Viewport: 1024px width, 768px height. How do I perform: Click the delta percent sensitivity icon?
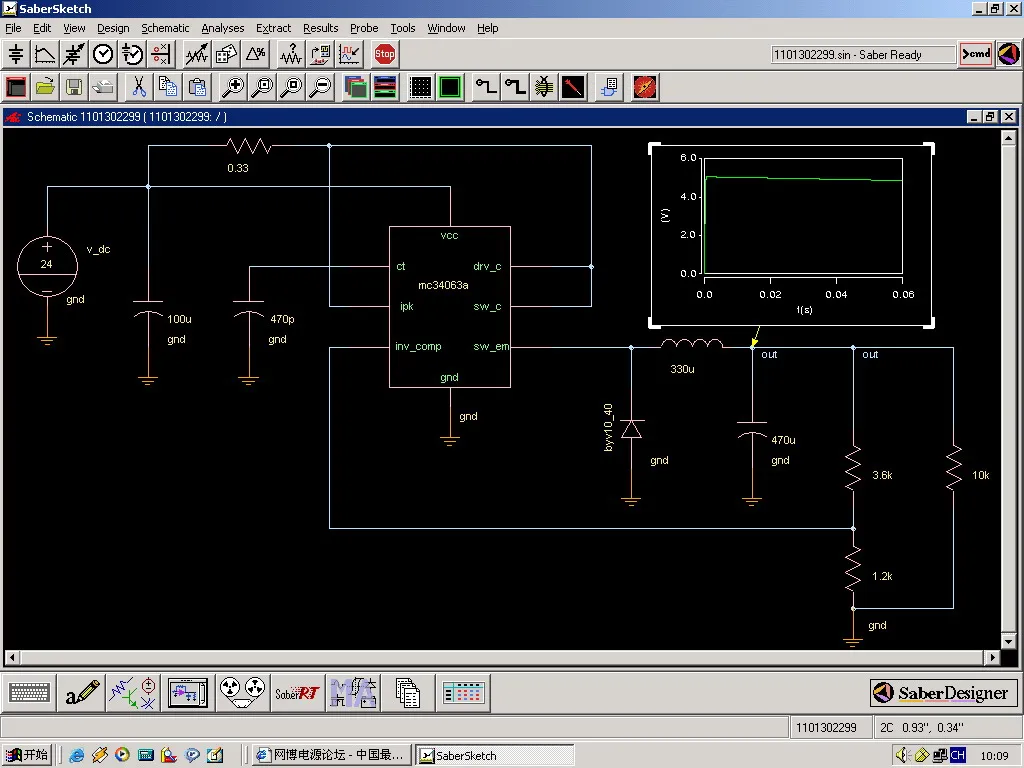pos(255,54)
